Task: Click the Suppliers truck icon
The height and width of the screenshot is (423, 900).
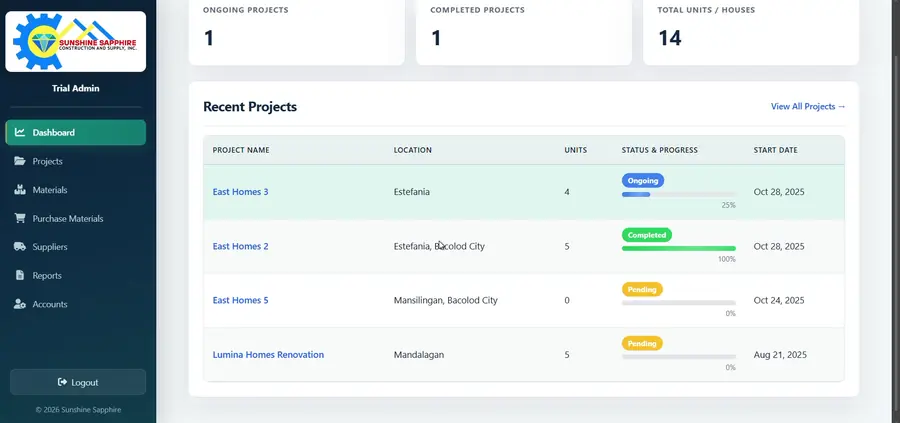Action: (x=20, y=247)
